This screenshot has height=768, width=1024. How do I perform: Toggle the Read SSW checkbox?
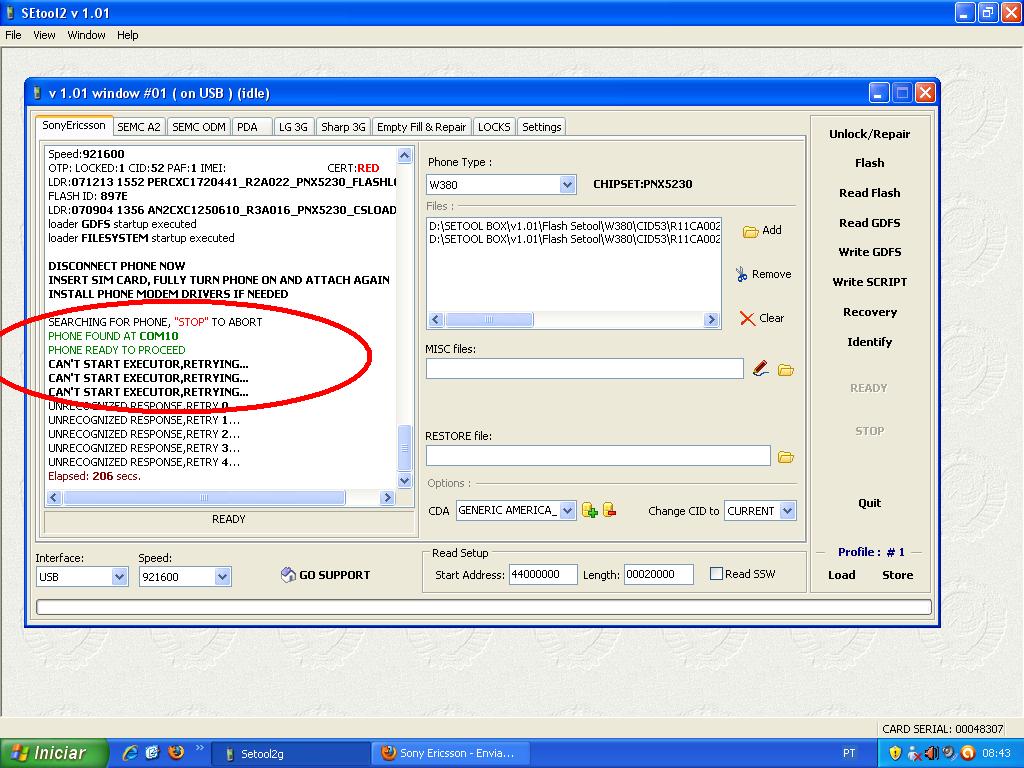(x=716, y=573)
